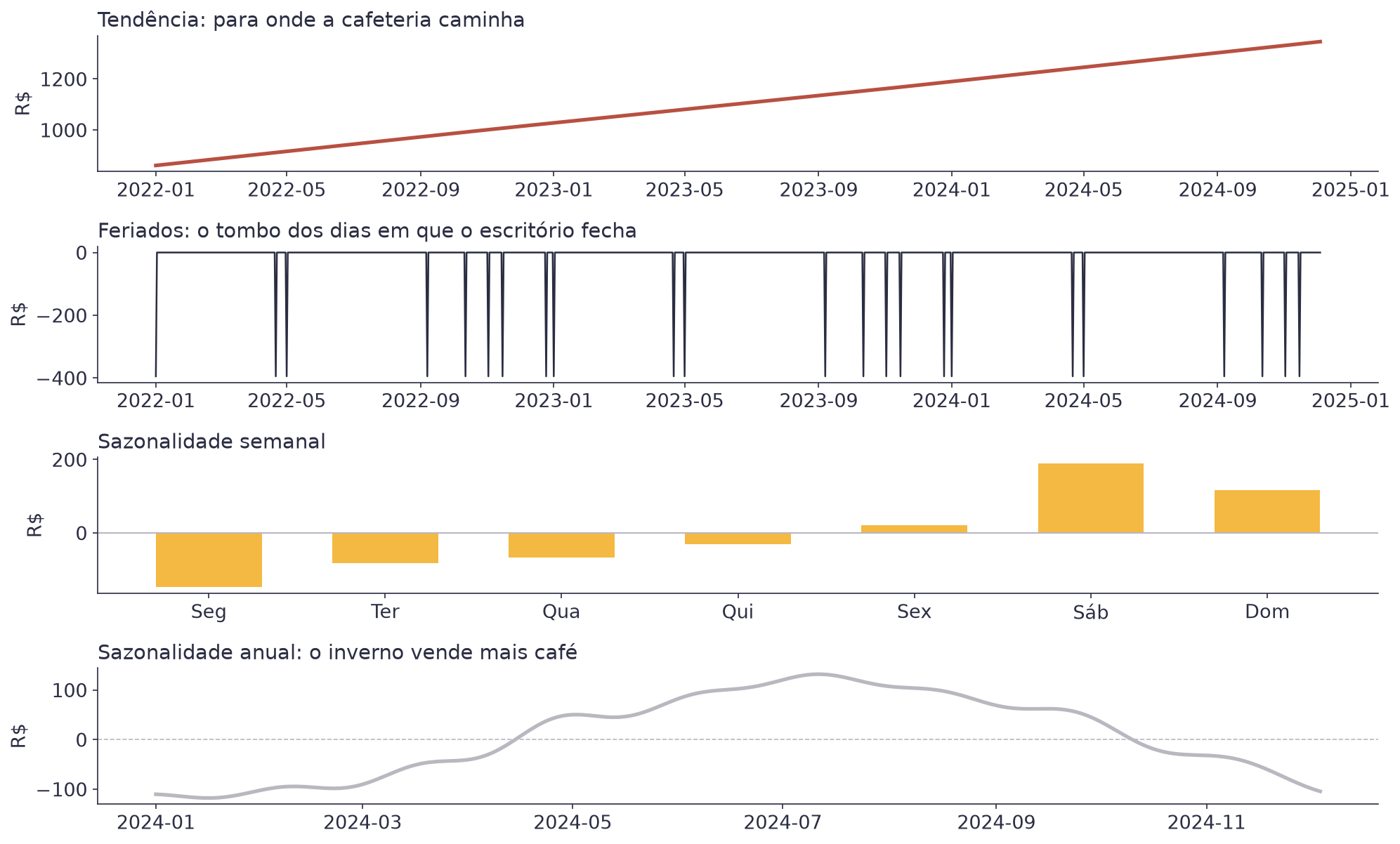Click the 2023-01 date label on the trend chart

[x=554, y=190]
